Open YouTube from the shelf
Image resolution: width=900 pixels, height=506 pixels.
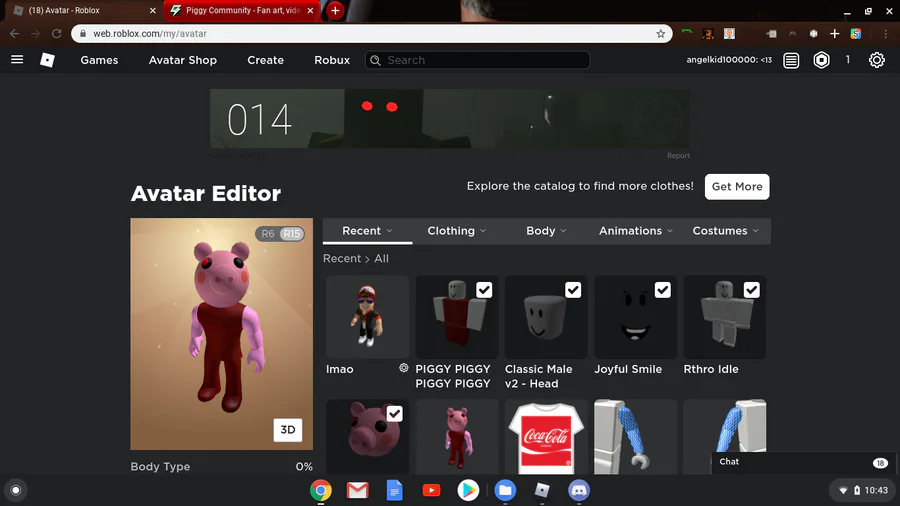pos(431,491)
